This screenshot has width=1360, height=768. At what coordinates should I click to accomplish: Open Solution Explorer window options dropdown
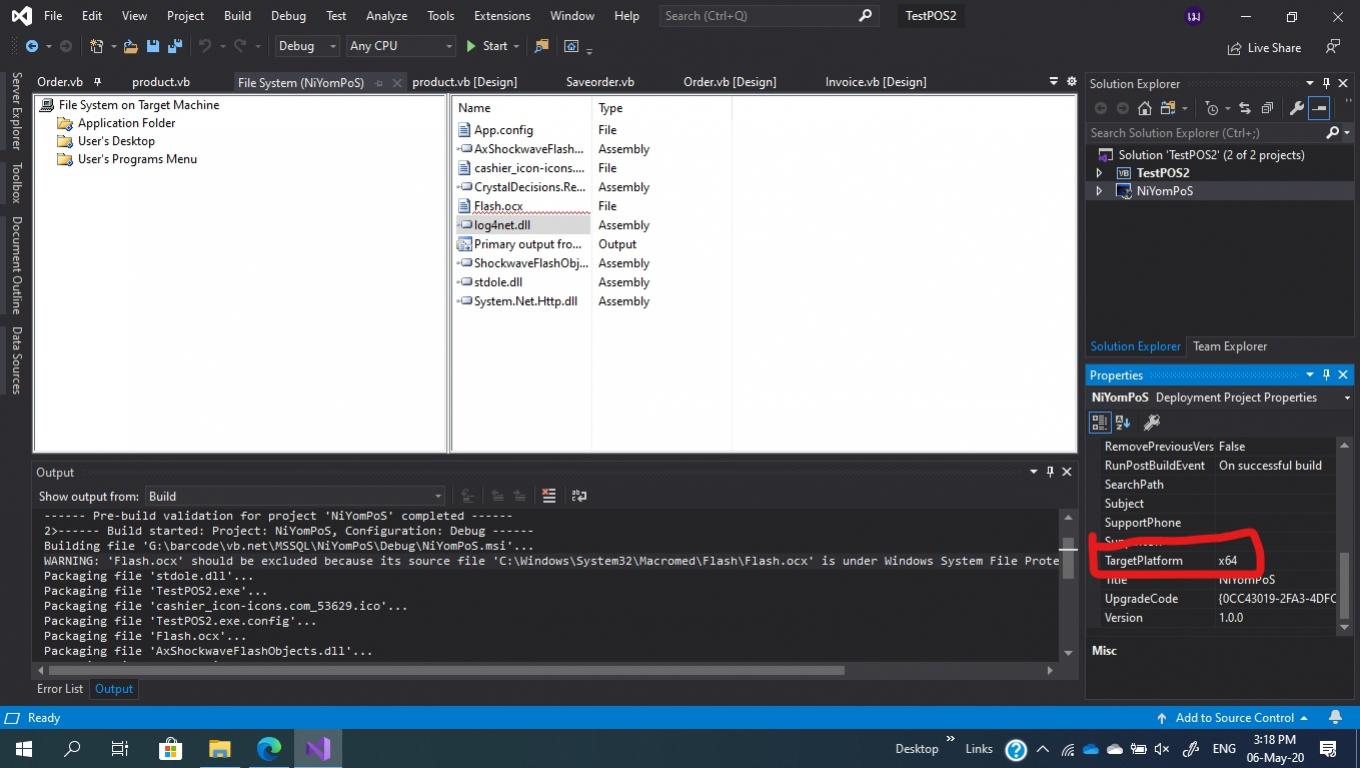click(1310, 83)
